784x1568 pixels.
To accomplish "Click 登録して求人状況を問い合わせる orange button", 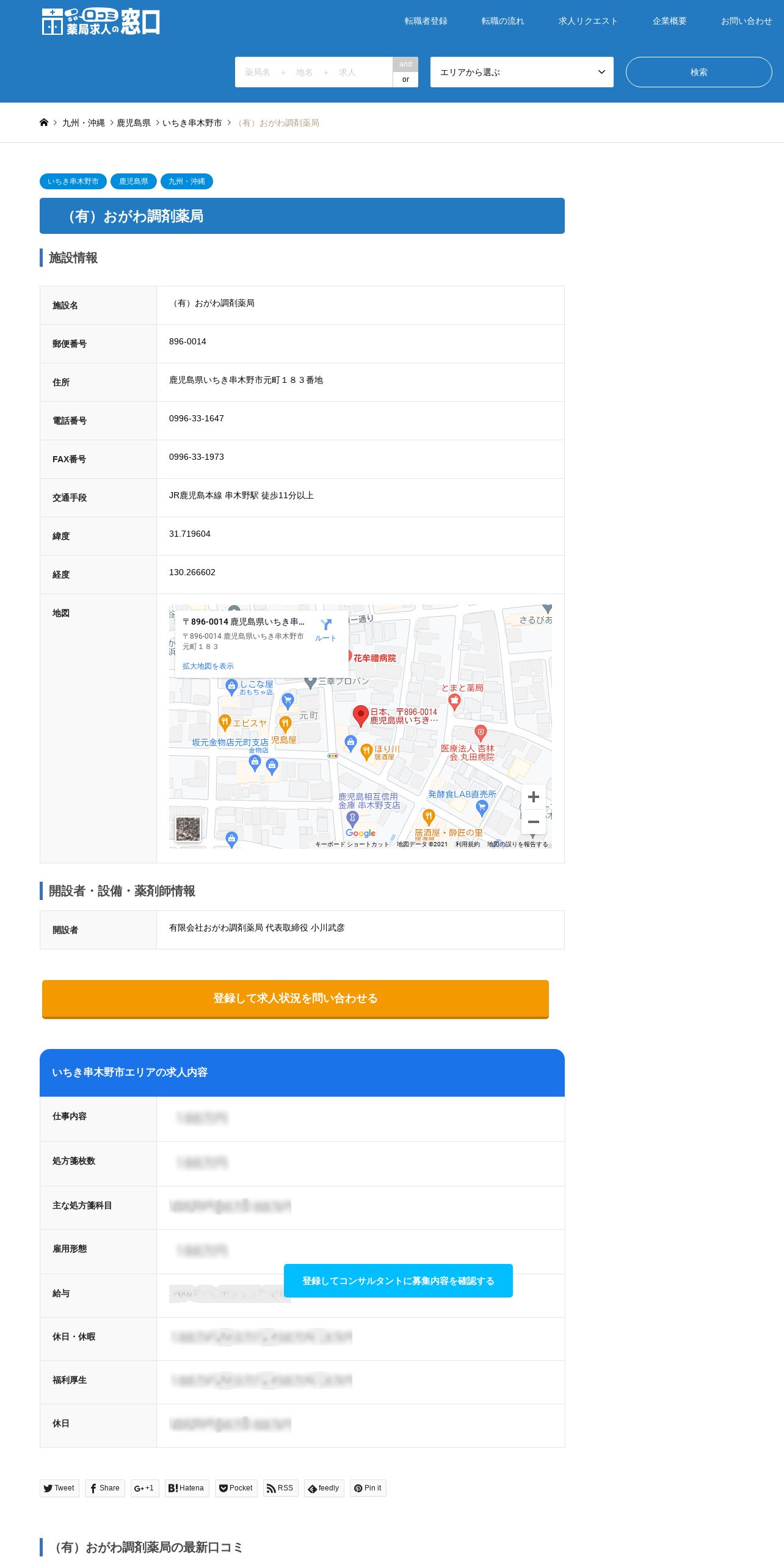I will 296,999.
